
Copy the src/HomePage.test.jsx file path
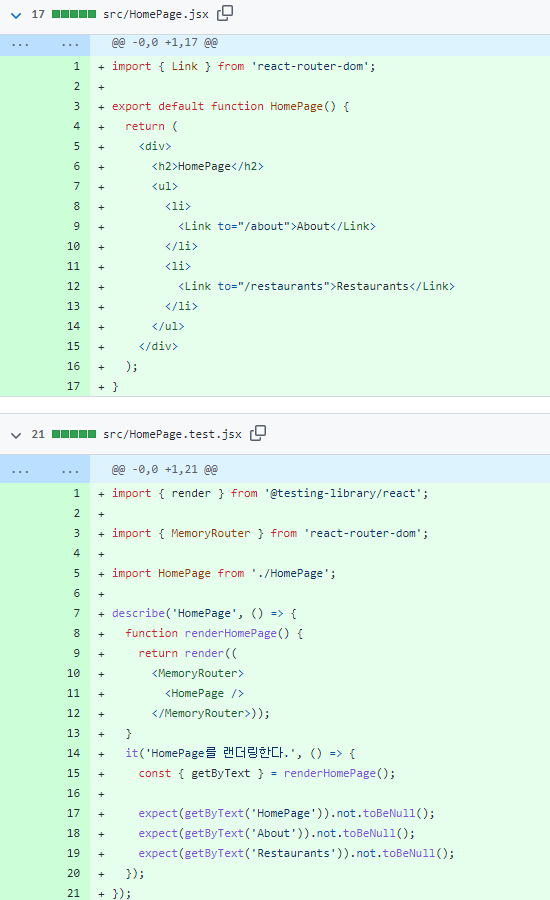coord(258,433)
